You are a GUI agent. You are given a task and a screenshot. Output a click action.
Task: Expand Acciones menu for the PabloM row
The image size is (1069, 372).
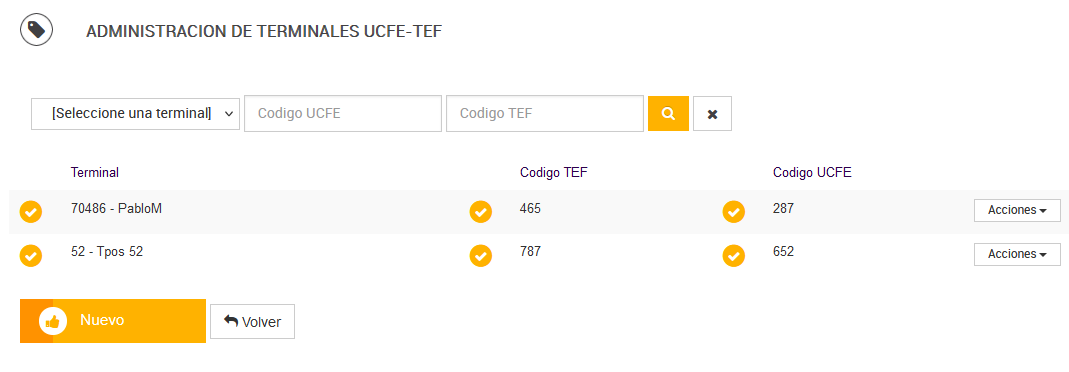[x=1017, y=211]
